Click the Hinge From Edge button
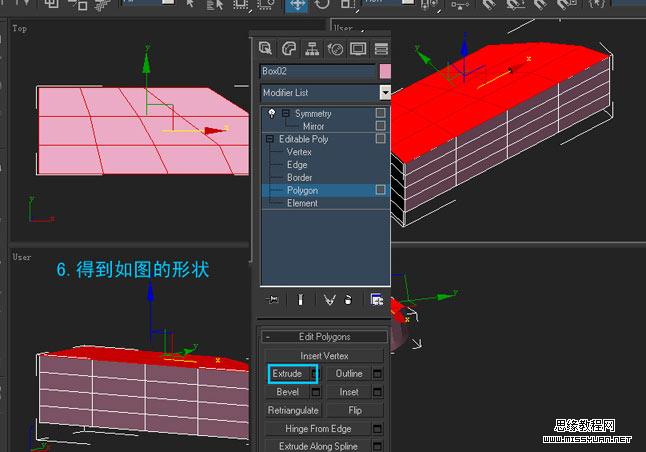646x452 pixels. tap(318, 429)
